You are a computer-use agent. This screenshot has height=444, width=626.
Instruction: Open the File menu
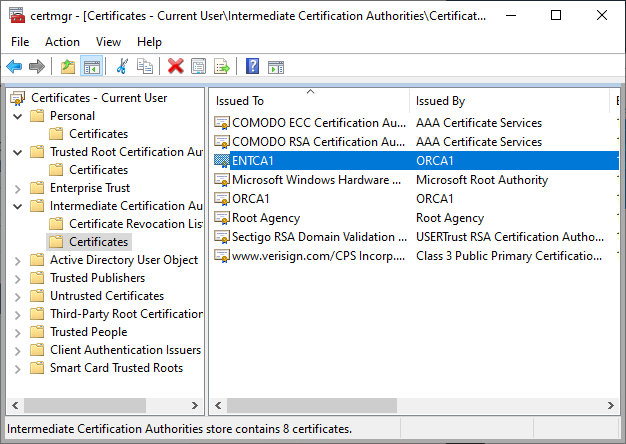tap(20, 42)
